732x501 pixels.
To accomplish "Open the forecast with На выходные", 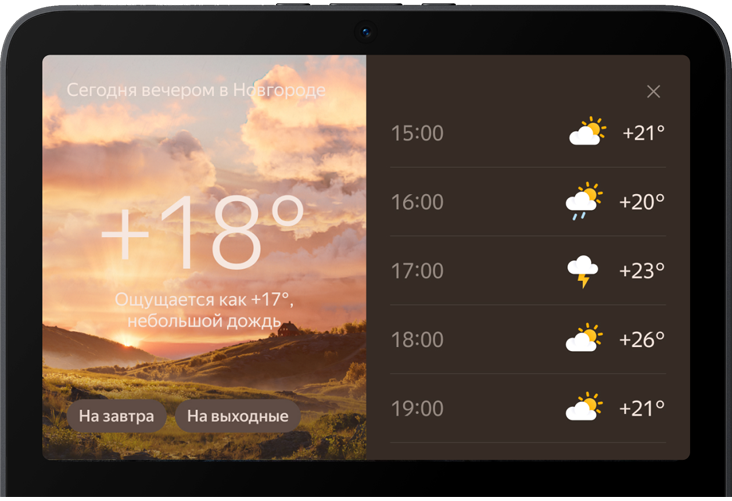I will (x=238, y=416).
